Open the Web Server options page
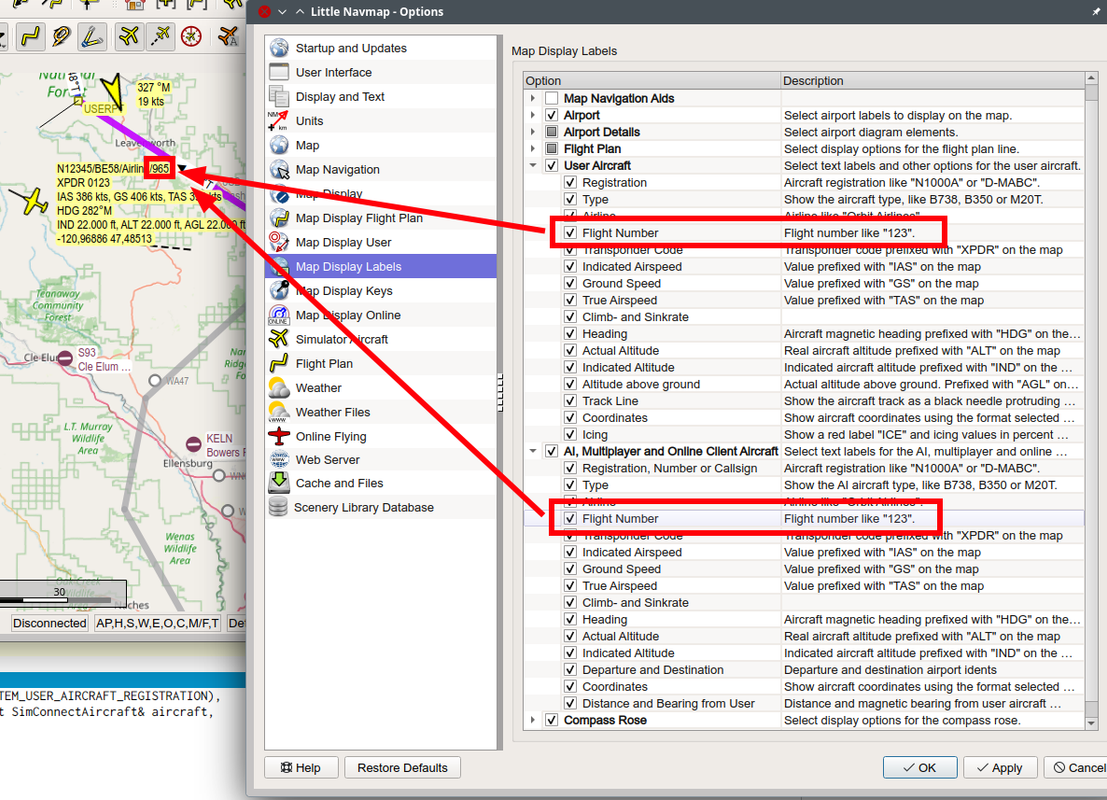 point(381,460)
